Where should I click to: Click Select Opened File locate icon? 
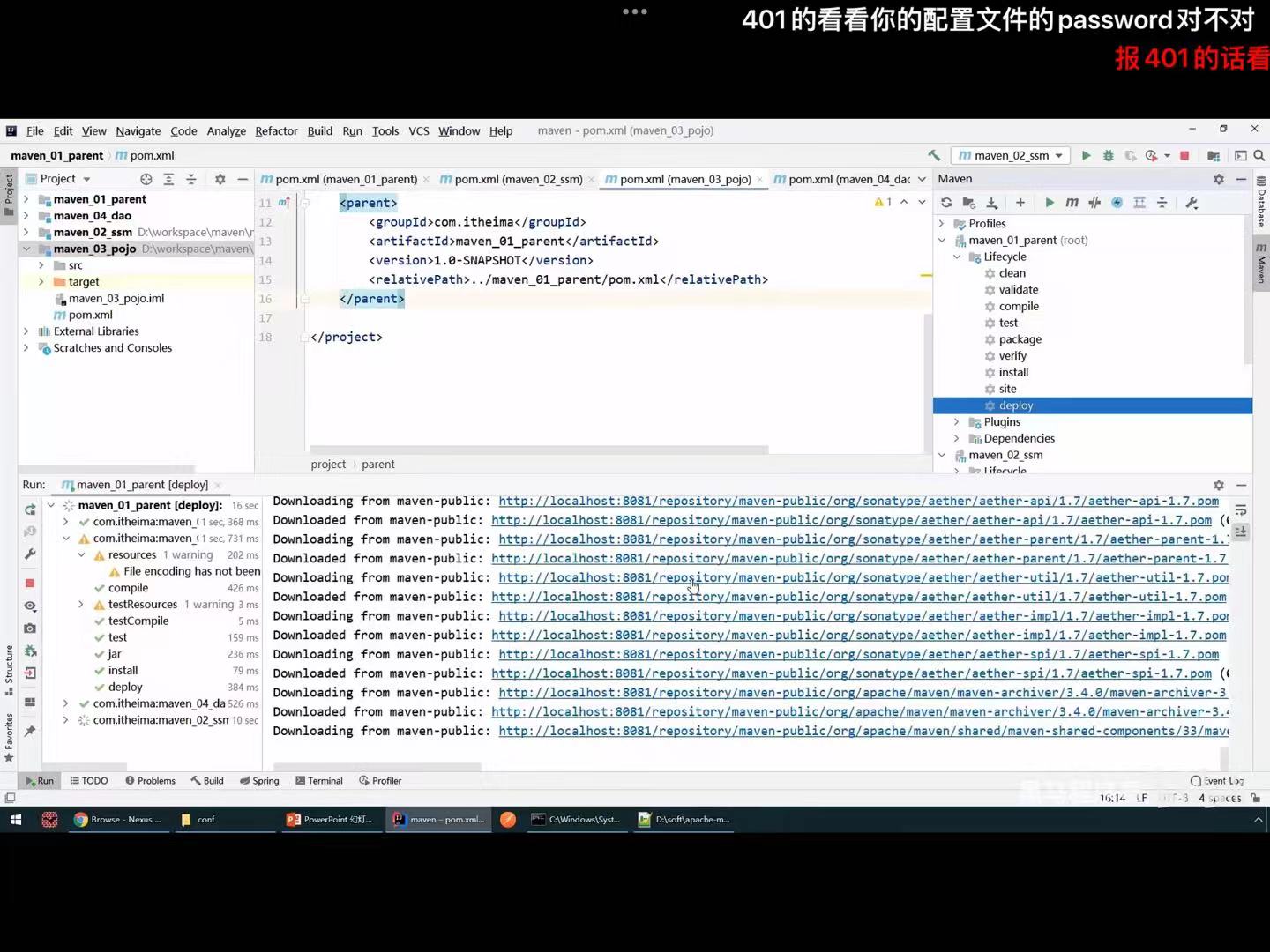coord(146,179)
